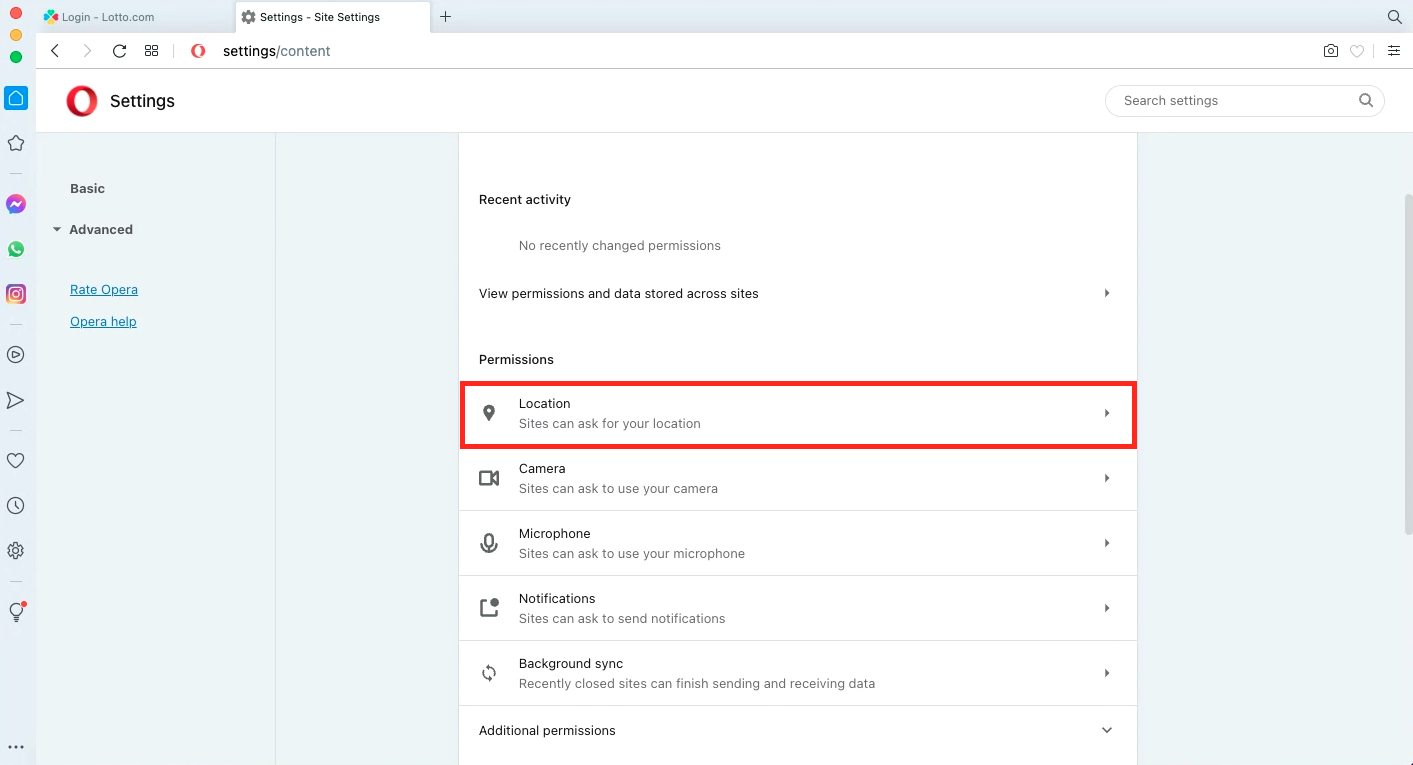The image size is (1413, 765).
Task: Open the Opera help link
Action: 103,322
